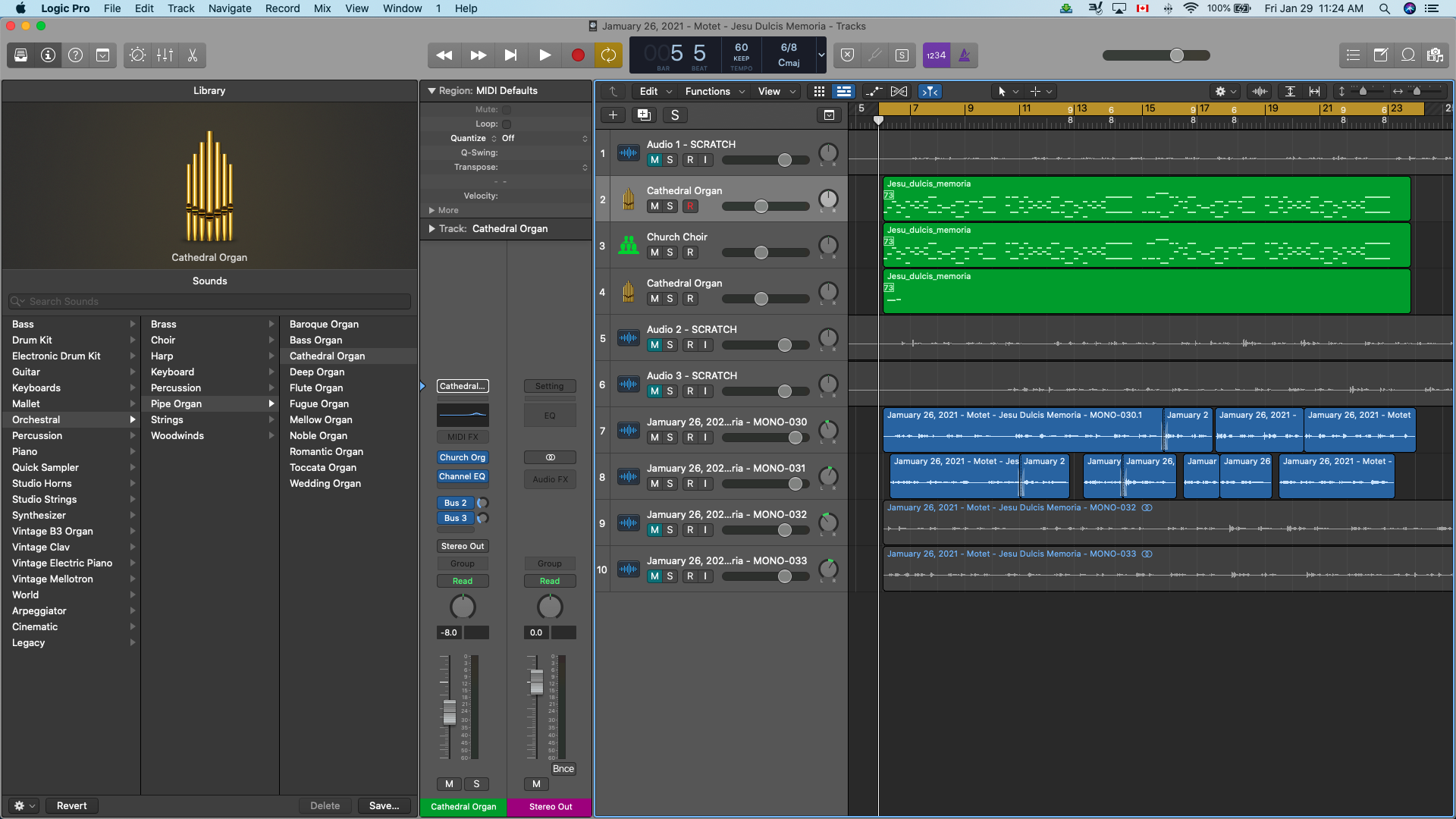Toggle Flex view button
The height and width of the screenshot is (819, 1456).
pos(899,91)
